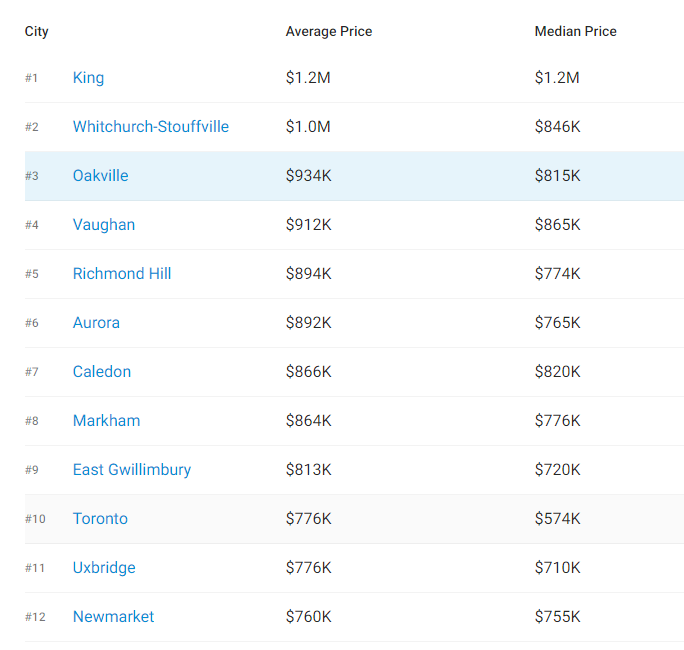Click the City column header
This screenshot has width=684, height=650.
pyautogui.click(x=37, y=31)
